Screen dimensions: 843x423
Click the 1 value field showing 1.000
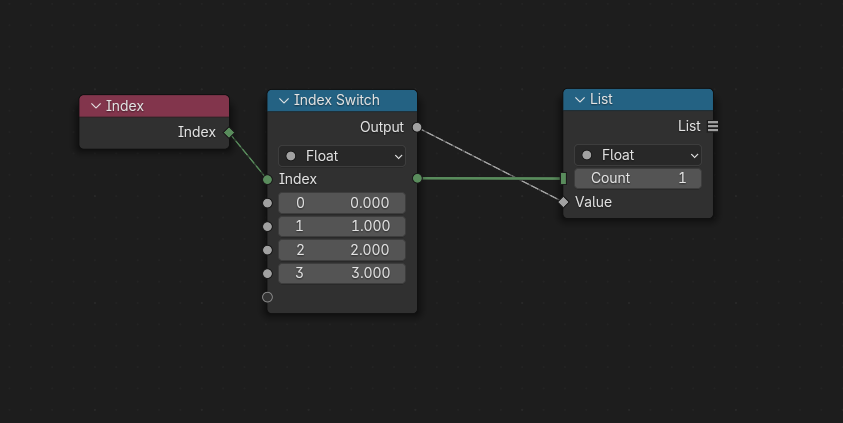pyautogui.click(x=342, y=226)
